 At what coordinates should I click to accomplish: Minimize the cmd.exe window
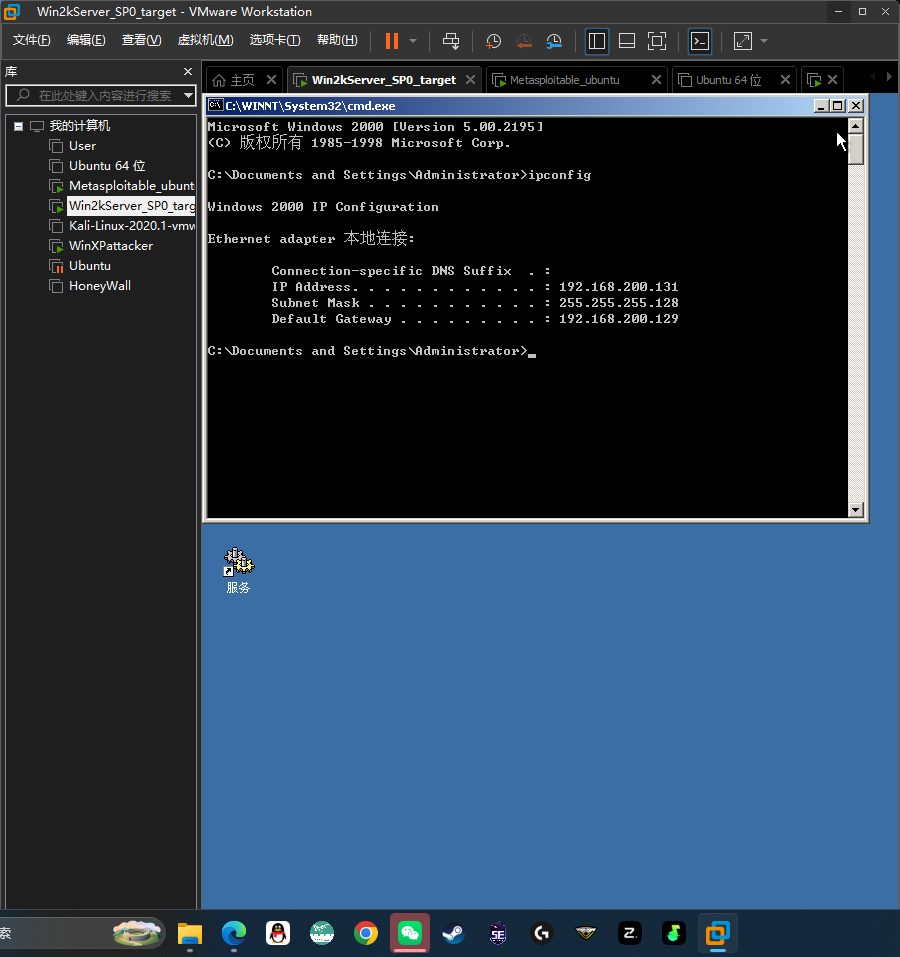[821, 106]
